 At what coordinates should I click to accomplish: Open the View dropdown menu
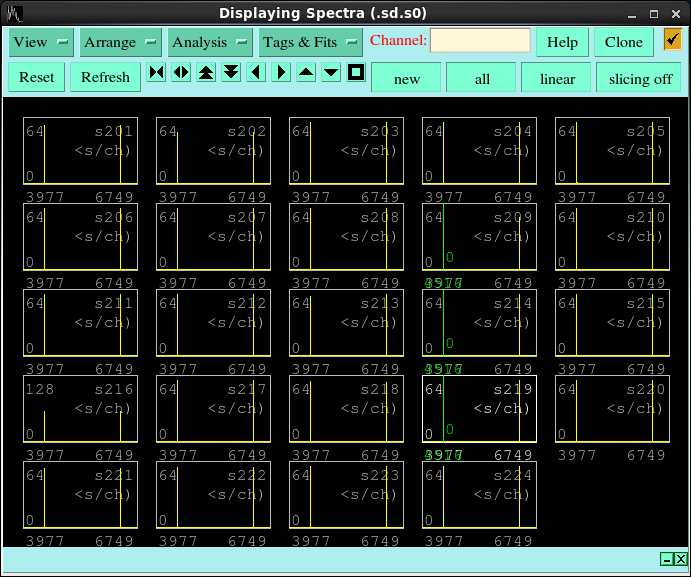point(42,42)
